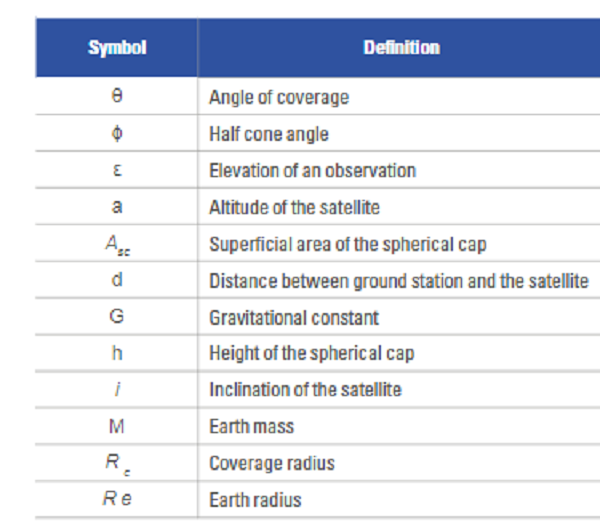The image size is (600, 526).
Task: Select the theta symbol cell
Action: (x=117, y=98)
